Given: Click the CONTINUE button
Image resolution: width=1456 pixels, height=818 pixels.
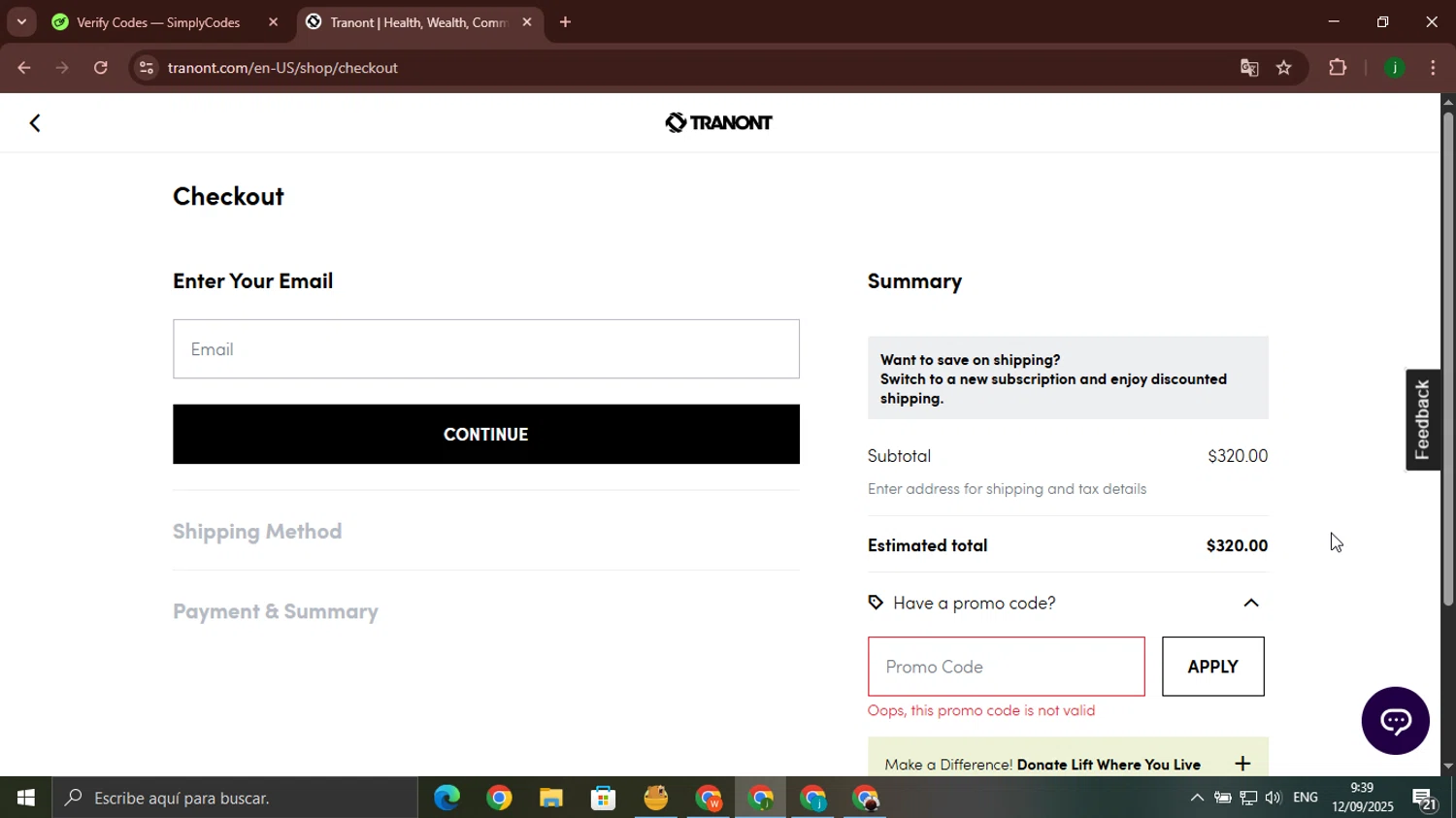Looking at the screenshot, I should coord(486,434).
